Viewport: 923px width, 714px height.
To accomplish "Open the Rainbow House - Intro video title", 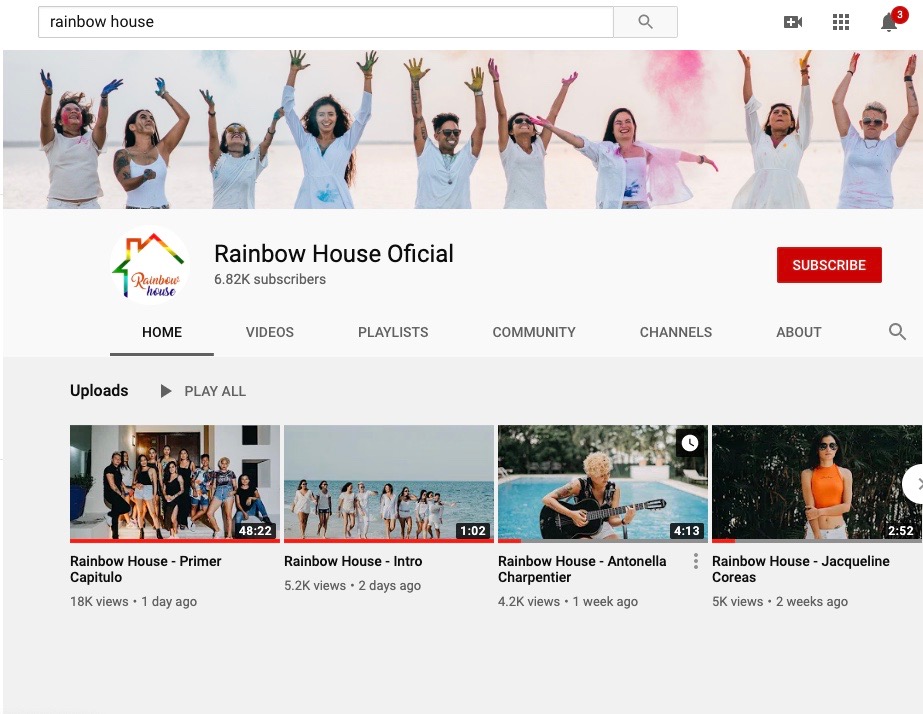I will pyautogui.click(x=353, y=562).
